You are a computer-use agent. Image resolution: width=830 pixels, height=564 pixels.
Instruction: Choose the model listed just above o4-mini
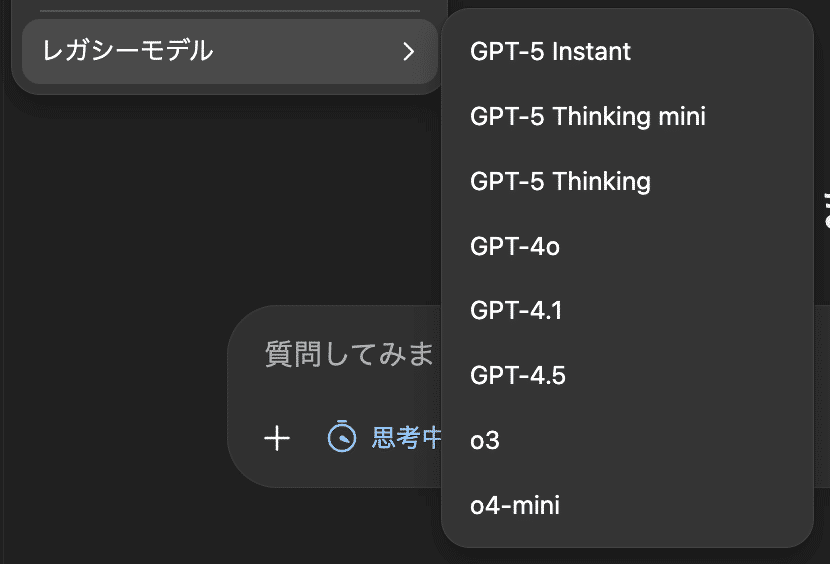tap(485, 440)
